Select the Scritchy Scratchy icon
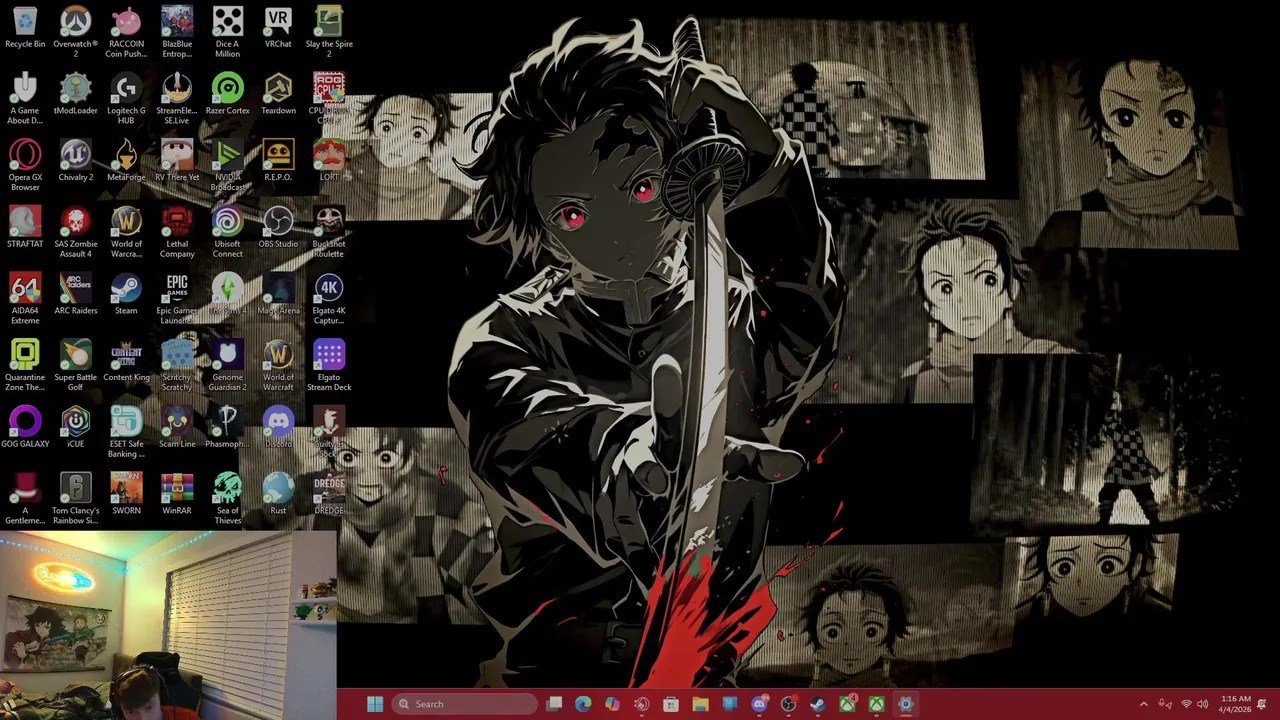The image size is (1280, 720). (x=177, y=365)
